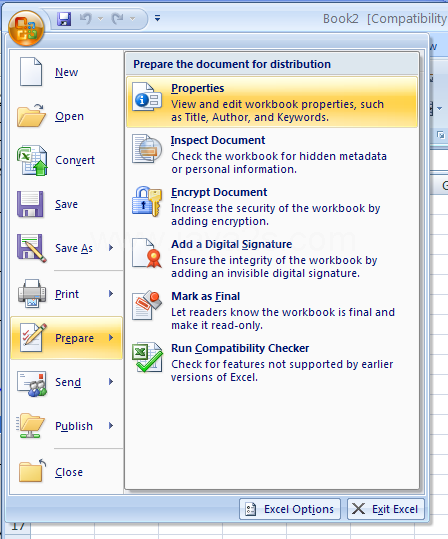Open the Redo history dropdown arrow
The height and width of the screenshot is (539, 448).
(x=132, y=19)
